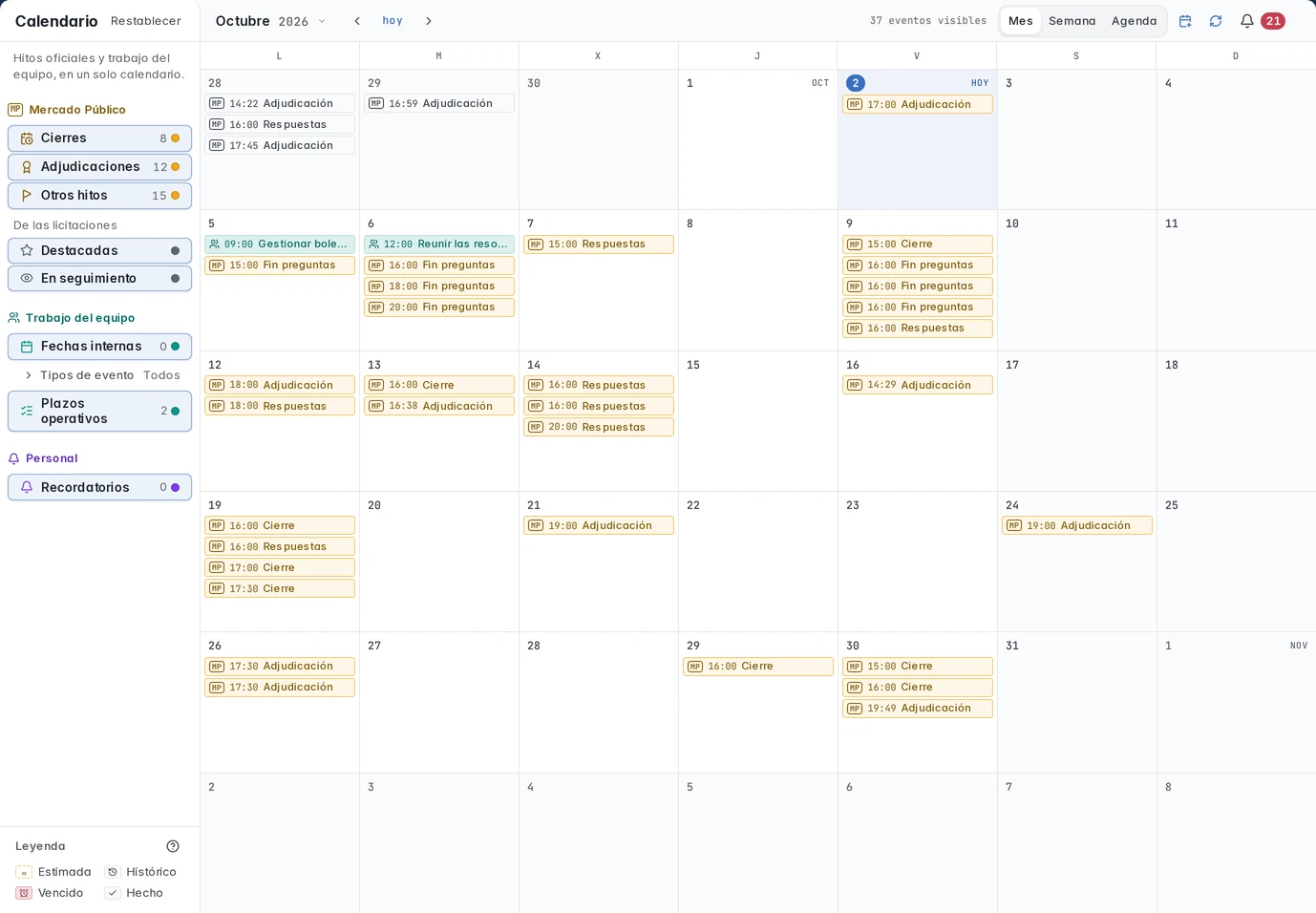Viewport: 1316px width, 913px height.
Task: Click the Personal section bell icon
Action: coord(14,458)
